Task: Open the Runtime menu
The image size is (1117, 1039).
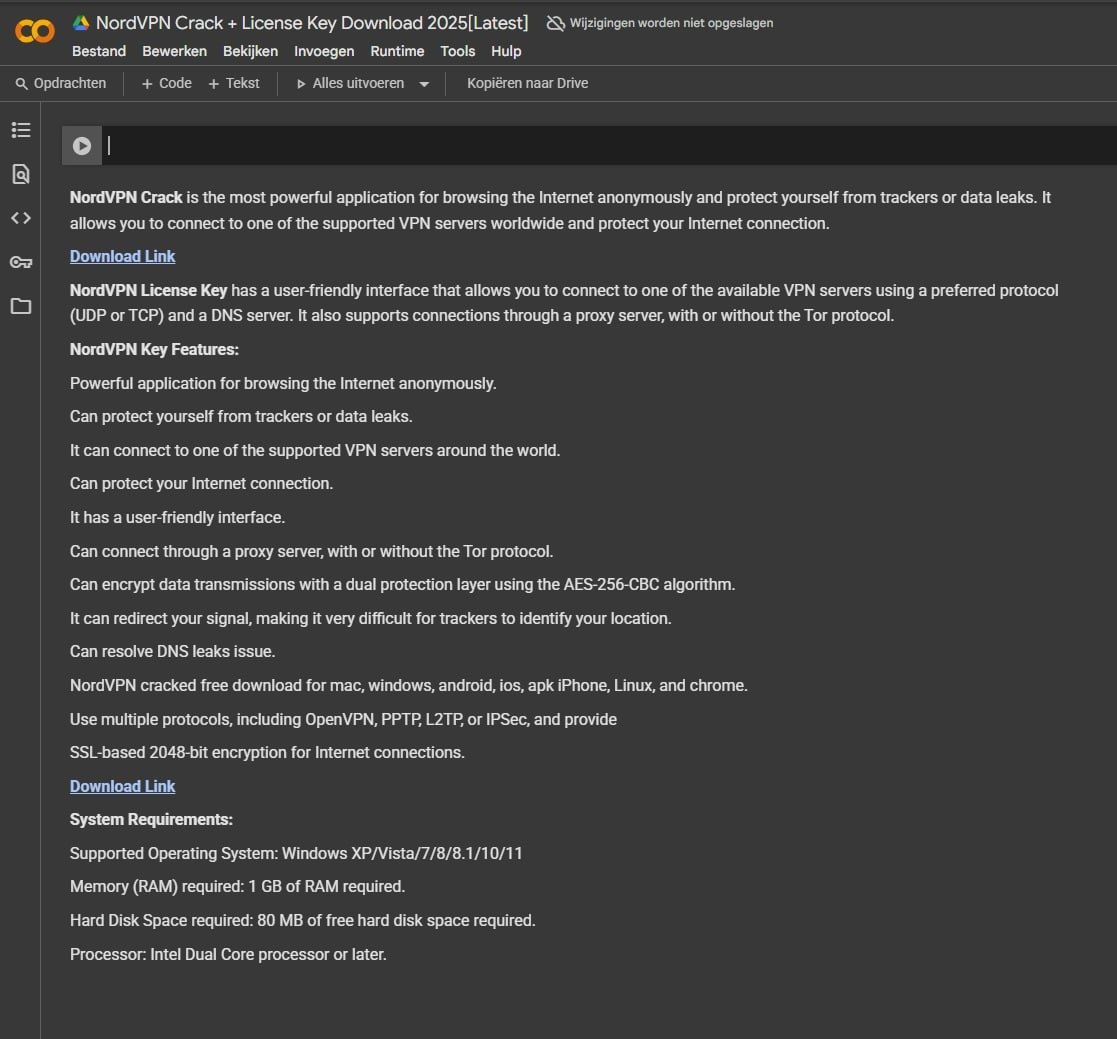Action: [x=397, y=51]
